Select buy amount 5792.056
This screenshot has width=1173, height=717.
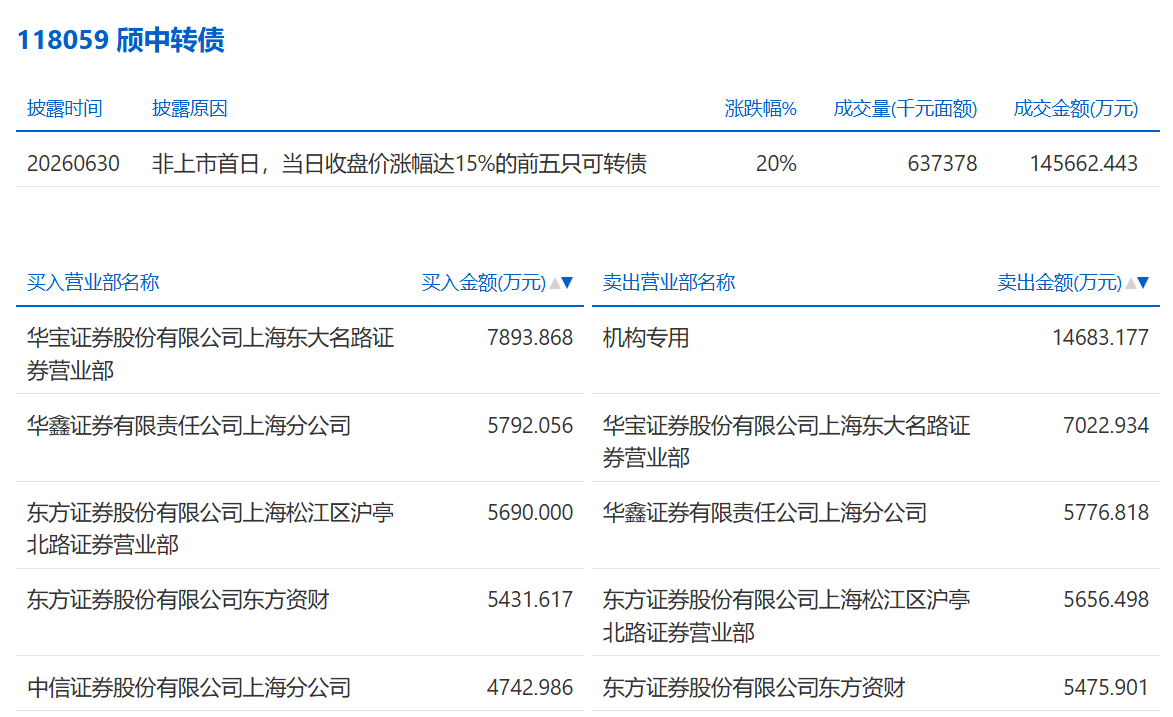[x=530, y=425]
